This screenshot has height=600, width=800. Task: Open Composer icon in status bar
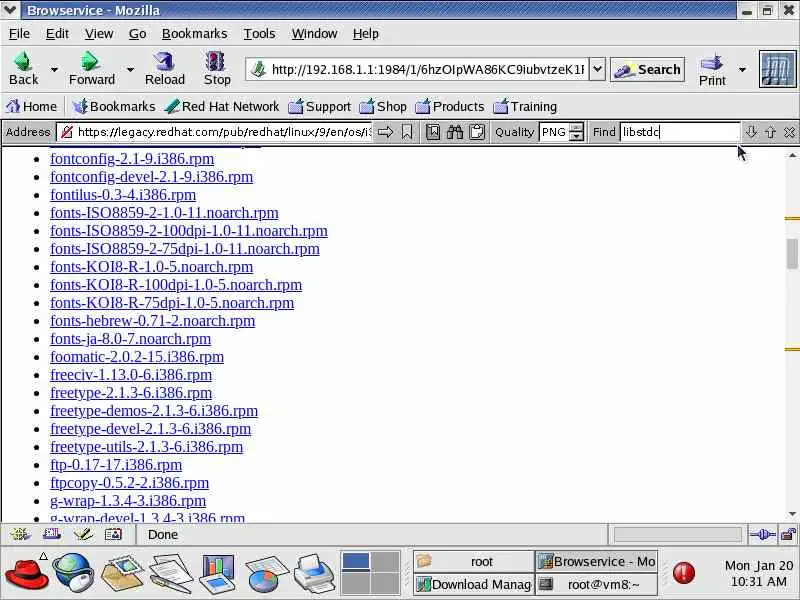(x=83, y=534)
